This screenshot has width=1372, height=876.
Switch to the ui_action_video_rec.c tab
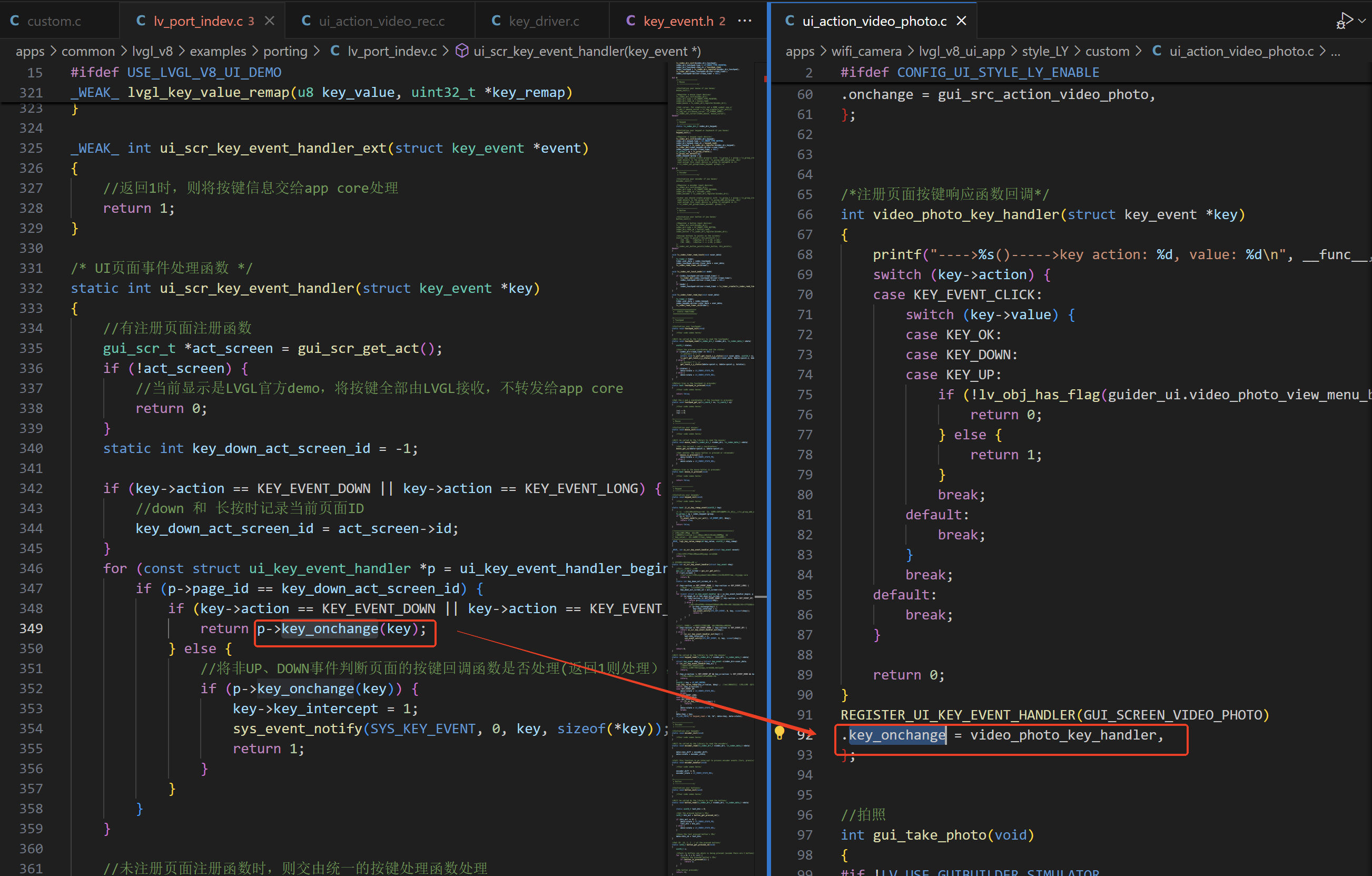pos(381,21)
